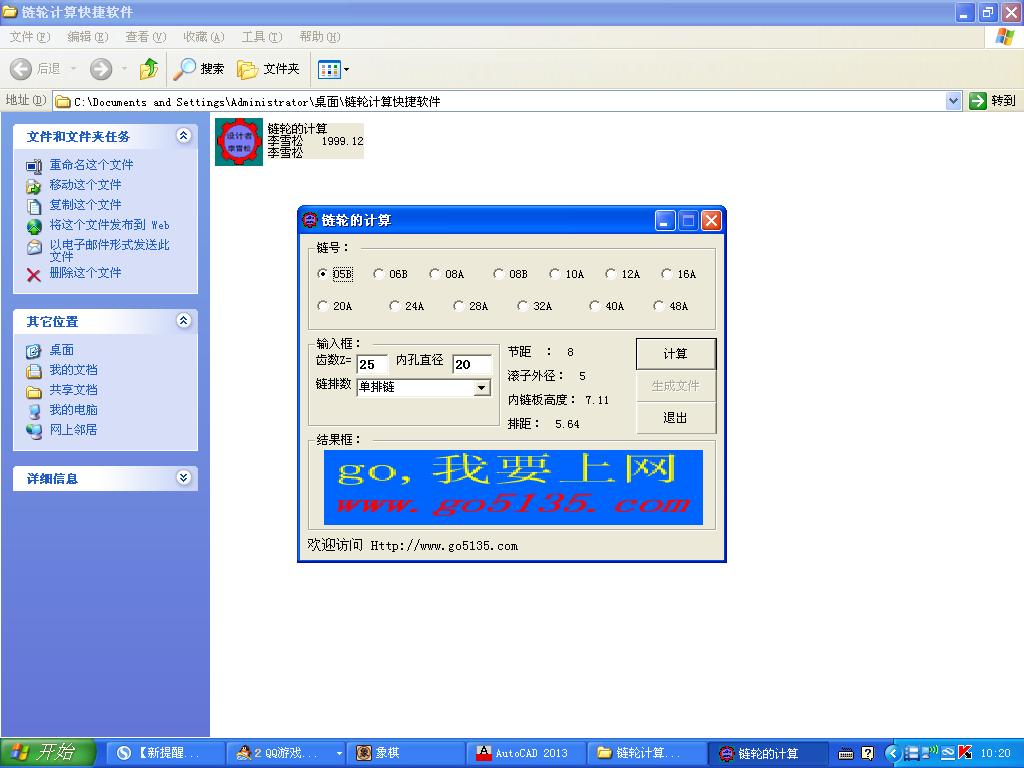Expand the address bar dropdown list
1024x768 pixels.
[x=954, y=100]
